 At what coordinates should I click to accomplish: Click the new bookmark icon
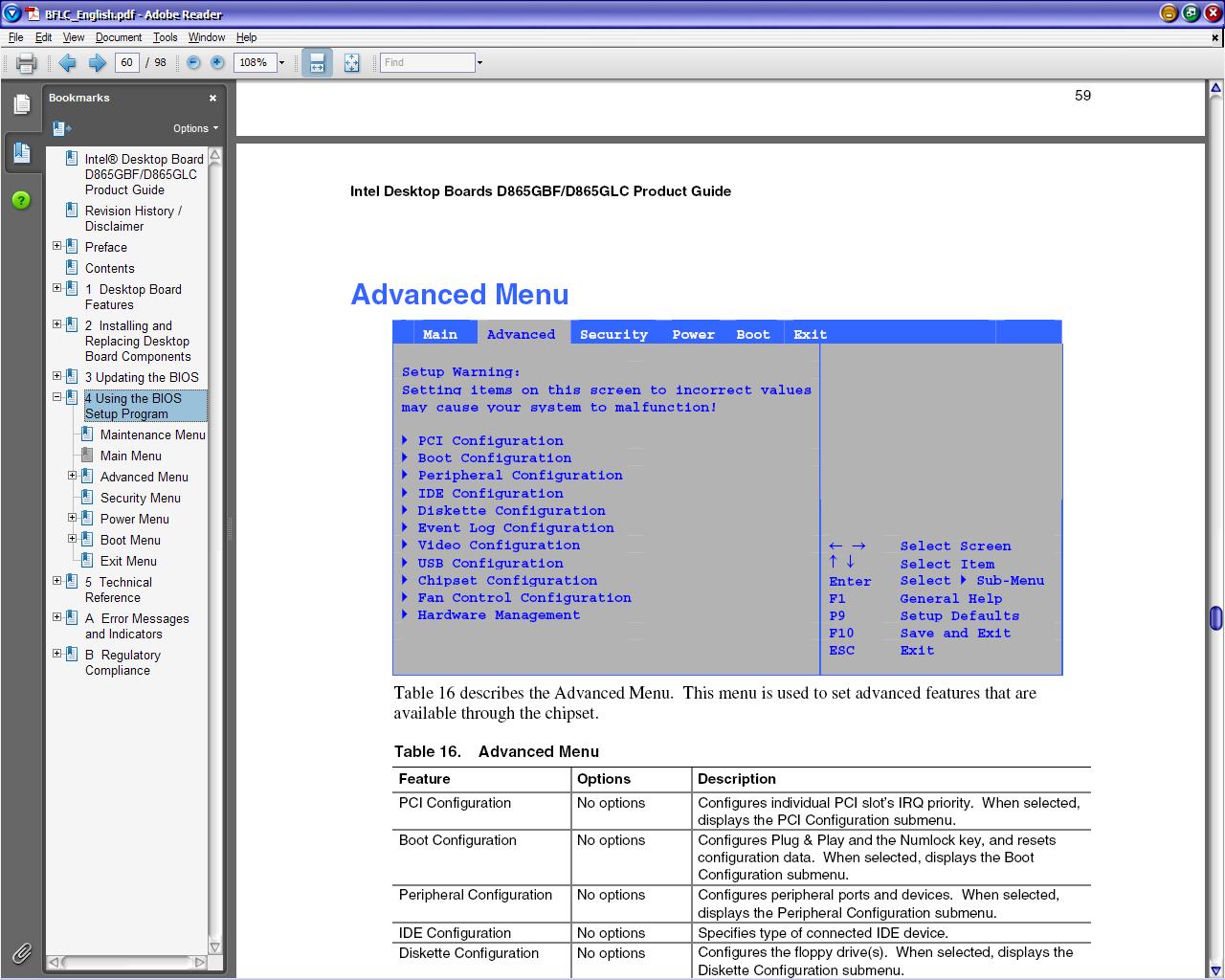coord(61,128)
